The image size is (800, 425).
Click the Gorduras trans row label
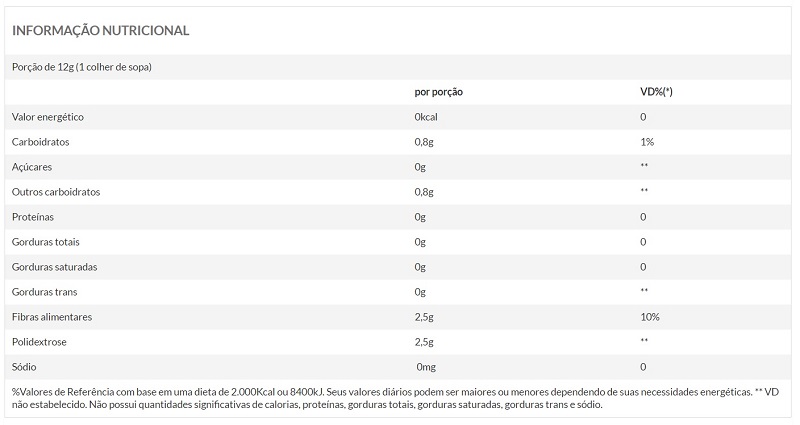click(x=44, y=292)
